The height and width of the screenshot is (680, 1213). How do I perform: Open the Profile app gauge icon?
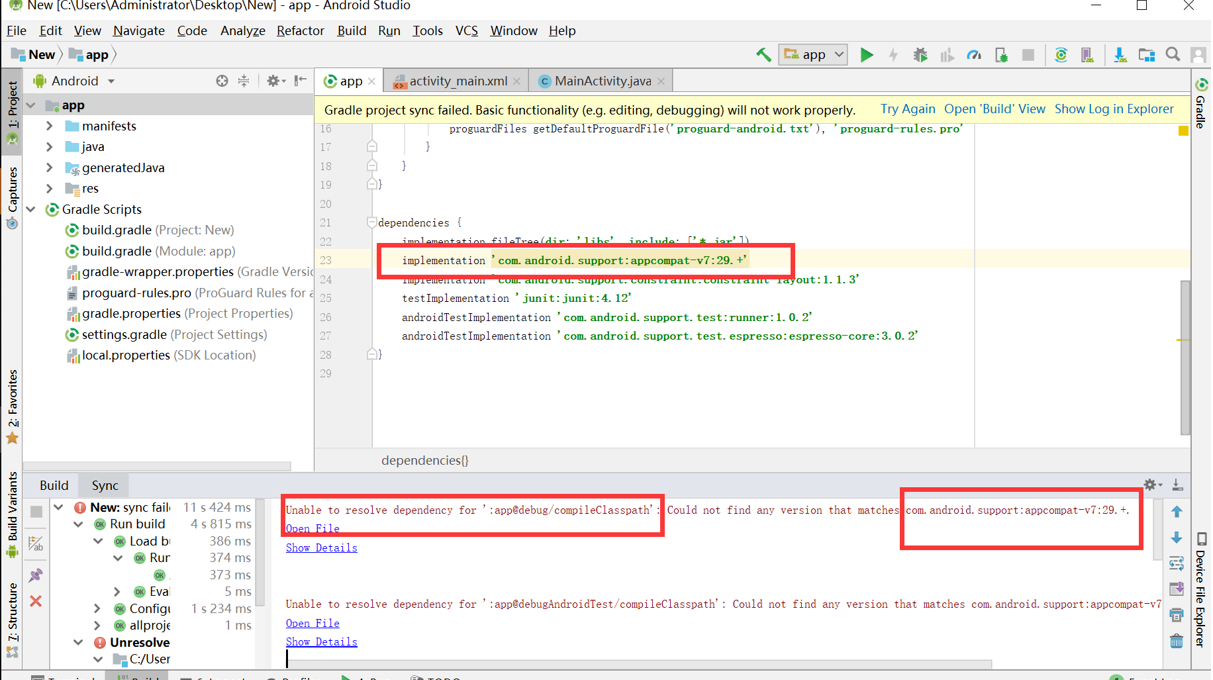[974, 55]
